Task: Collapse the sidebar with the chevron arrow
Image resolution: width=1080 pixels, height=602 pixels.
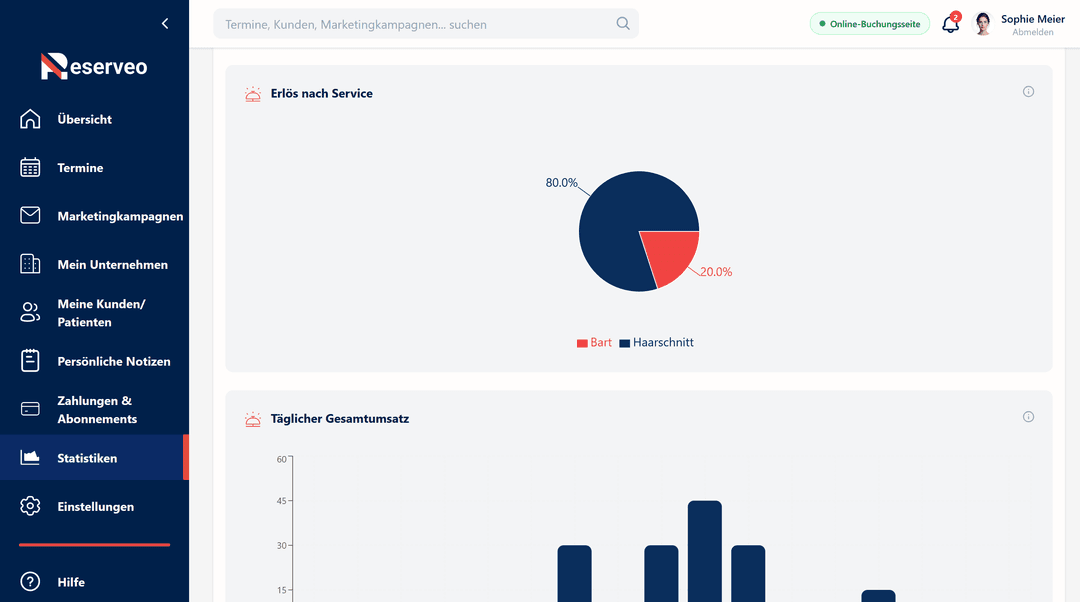Action: point(165,23)
